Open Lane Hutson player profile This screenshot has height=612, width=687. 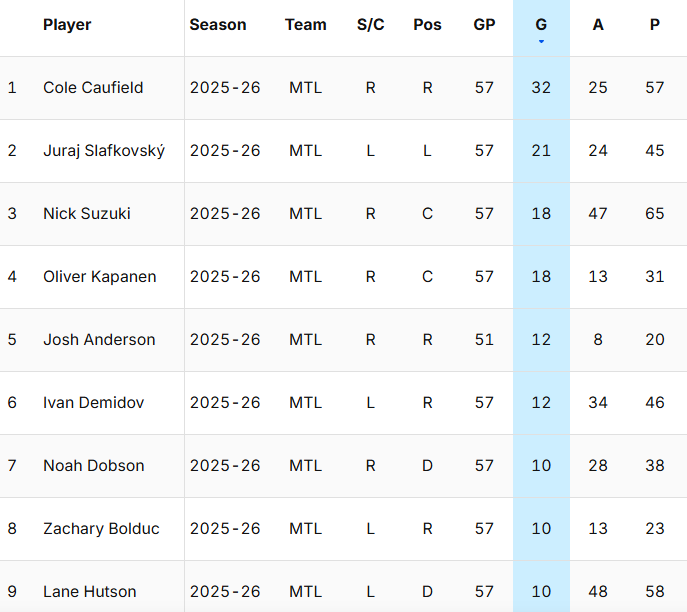[x=89, y=591]
